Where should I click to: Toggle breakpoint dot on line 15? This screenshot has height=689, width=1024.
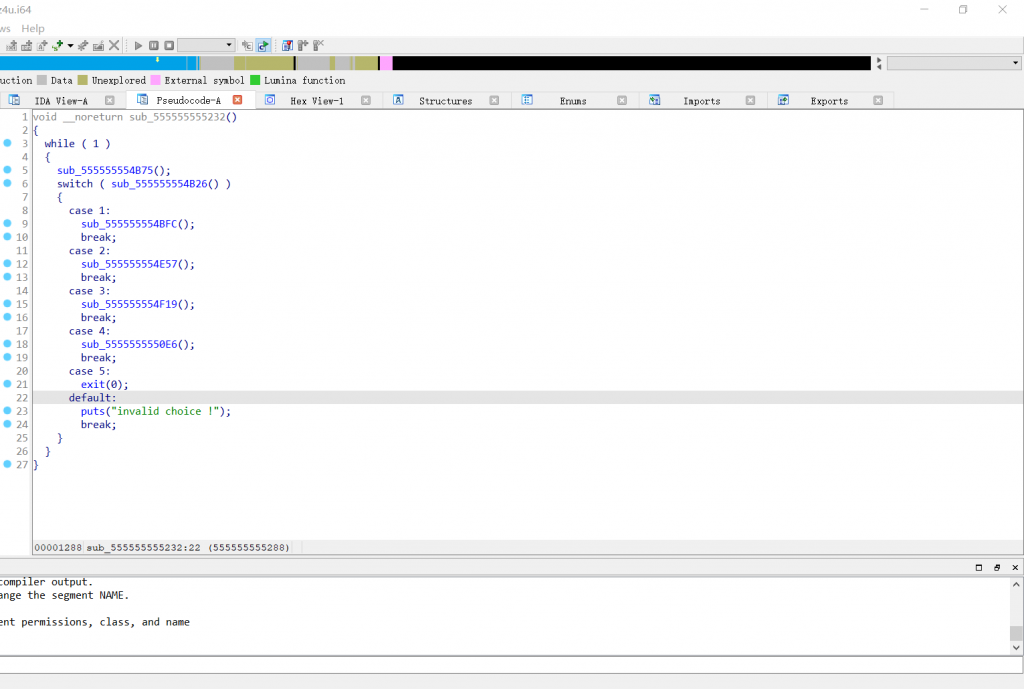pyautogui.click(x=7, y=304)
